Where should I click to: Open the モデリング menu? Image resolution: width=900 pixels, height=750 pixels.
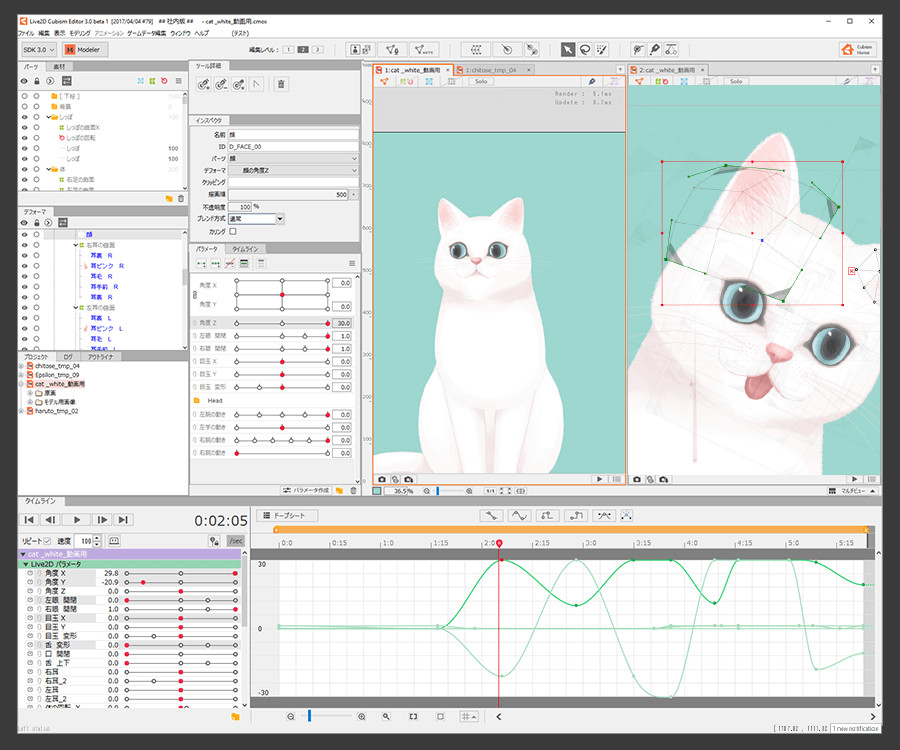(x=80, y=33)
